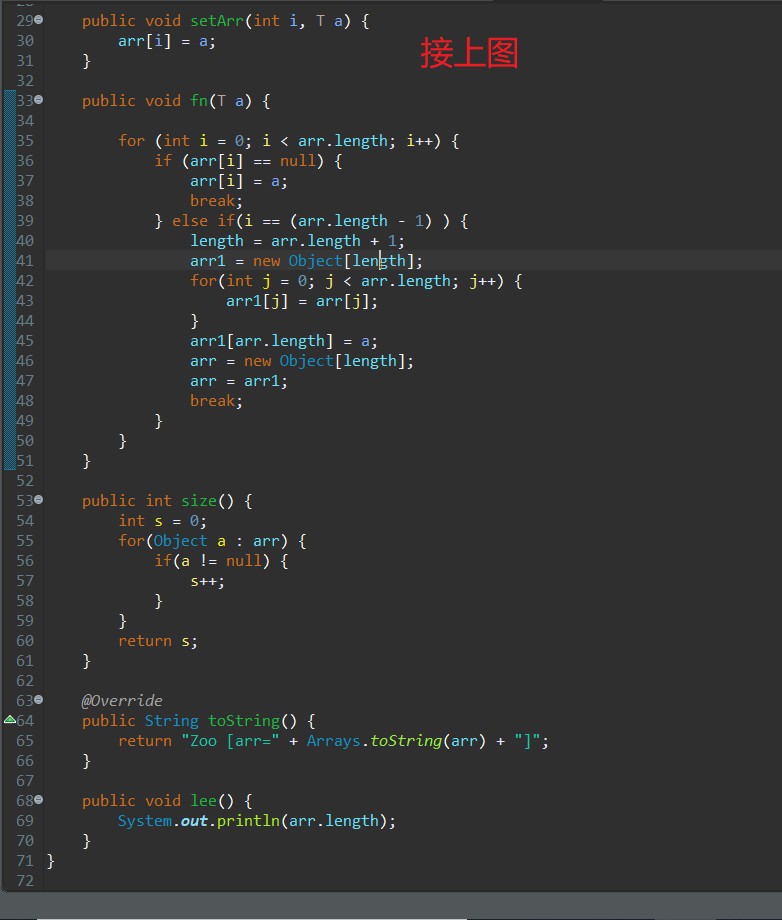Click the setArr method name

pos(216,21)
